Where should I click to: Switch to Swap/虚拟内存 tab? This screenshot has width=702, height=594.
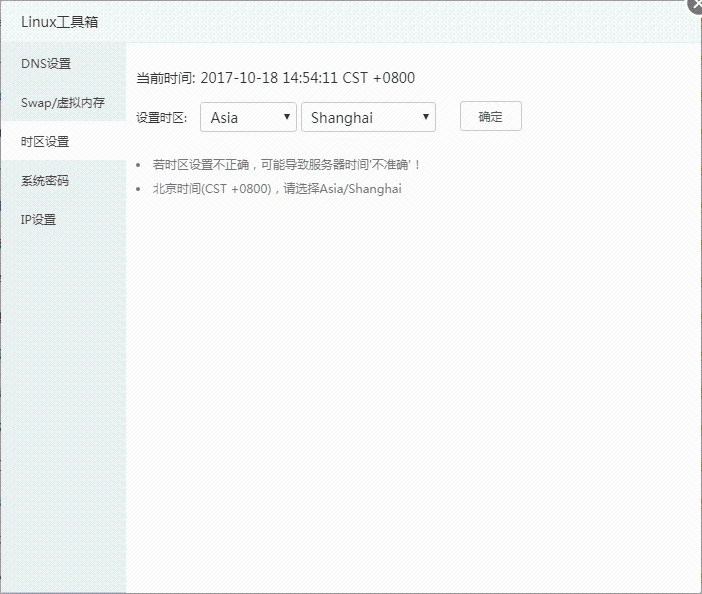(63, 103)
